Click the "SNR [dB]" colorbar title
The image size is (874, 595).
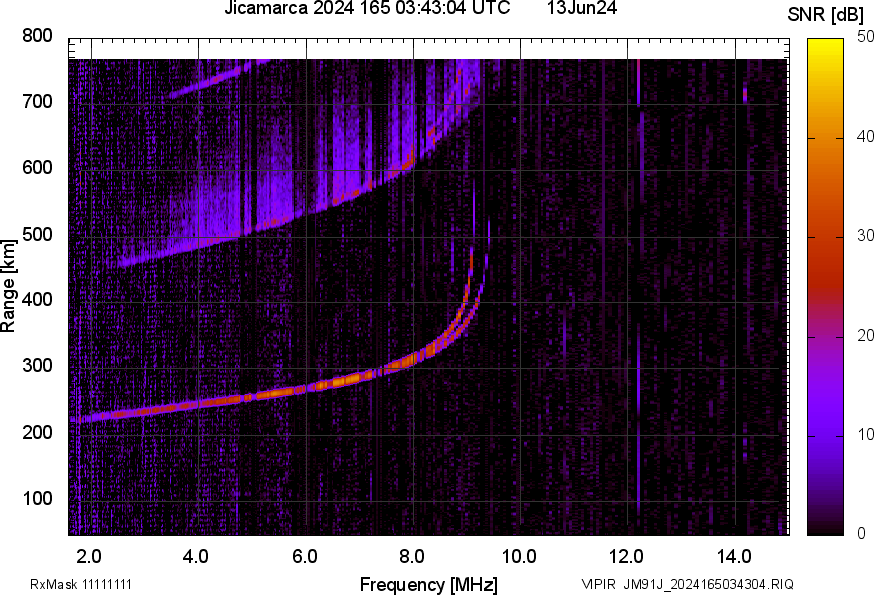tap(825, 15)
